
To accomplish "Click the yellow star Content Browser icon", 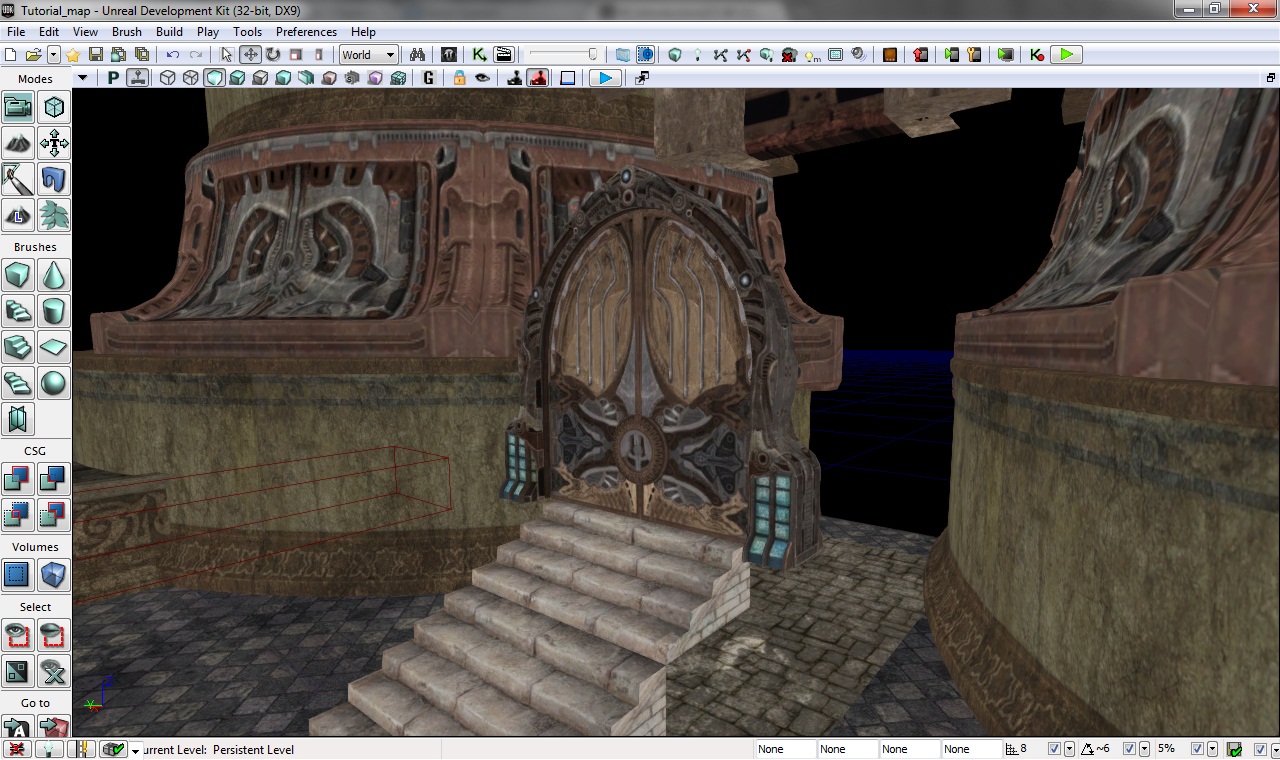I will (x=73, y=55).
